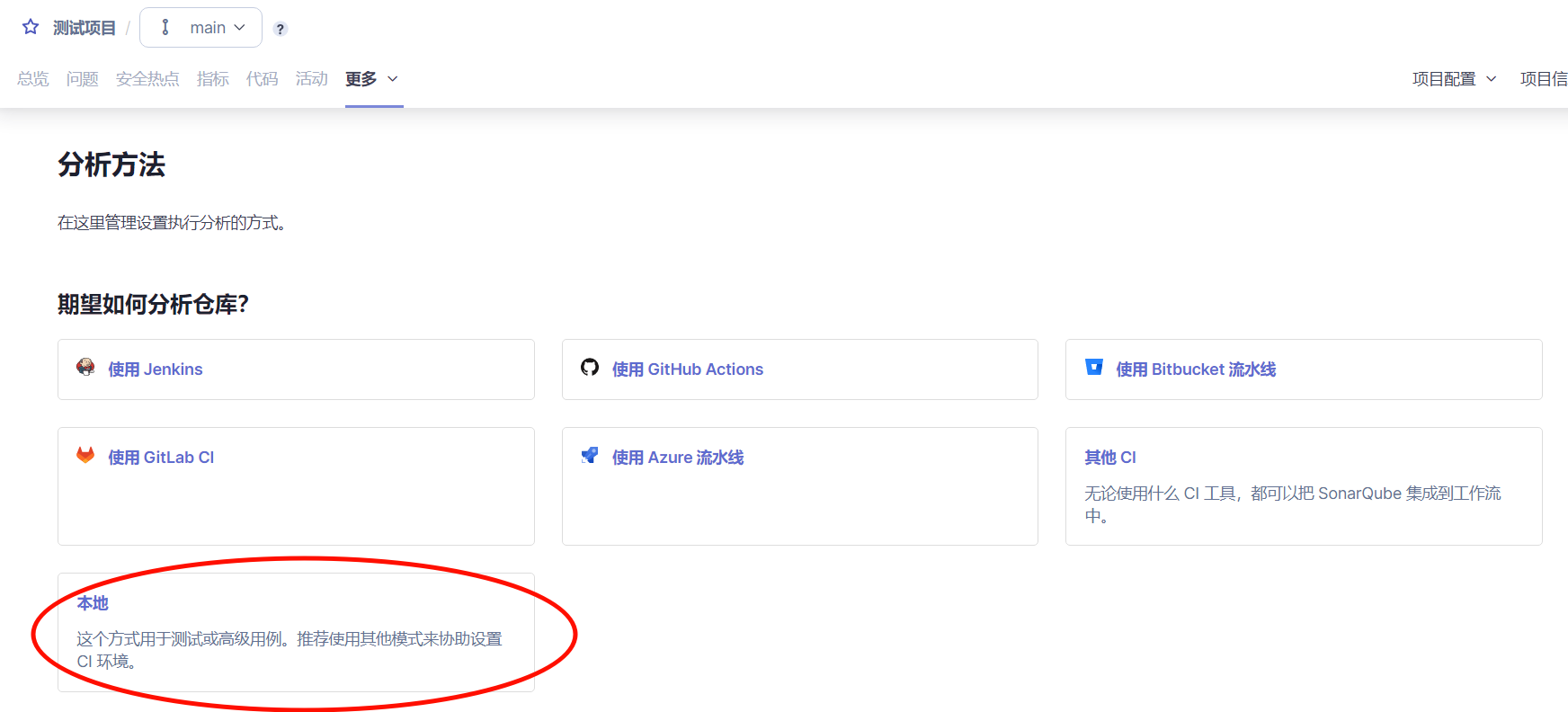Click the 其他 CI card description text
Image resolution: width=1568 pixels, height=712 pixels.
click(x=1293, y=504)
